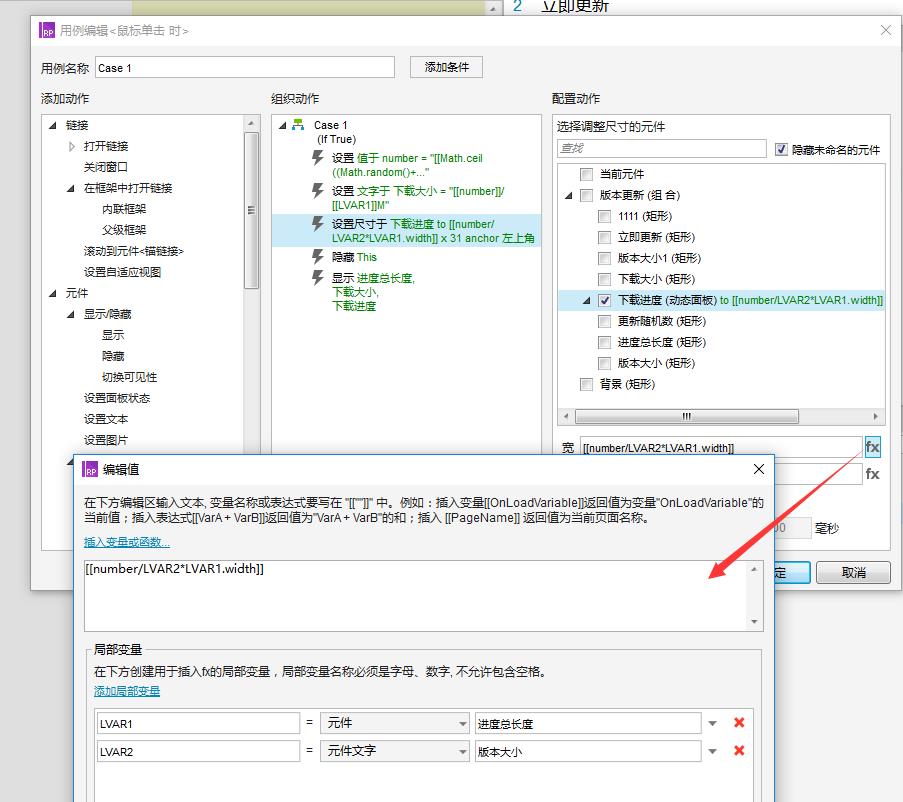The image size is (903, 802).
Task: Select 设置面板状态 action
Action: [x=117, y=398]
